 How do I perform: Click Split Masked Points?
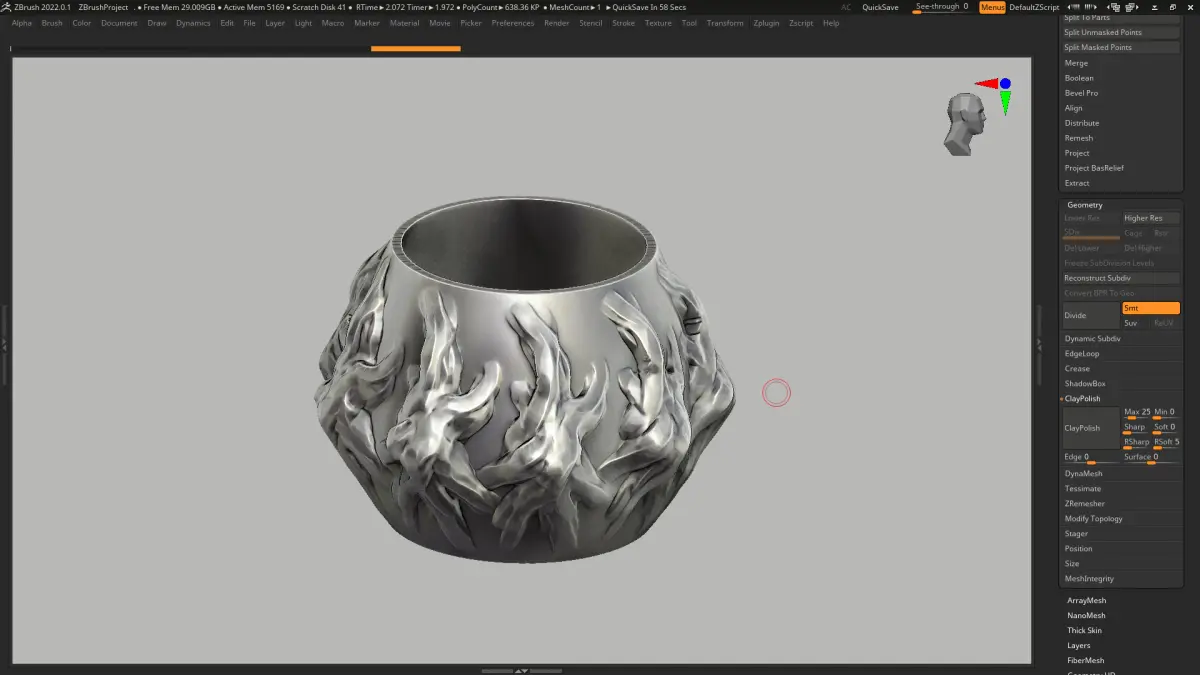point(1121,47)
